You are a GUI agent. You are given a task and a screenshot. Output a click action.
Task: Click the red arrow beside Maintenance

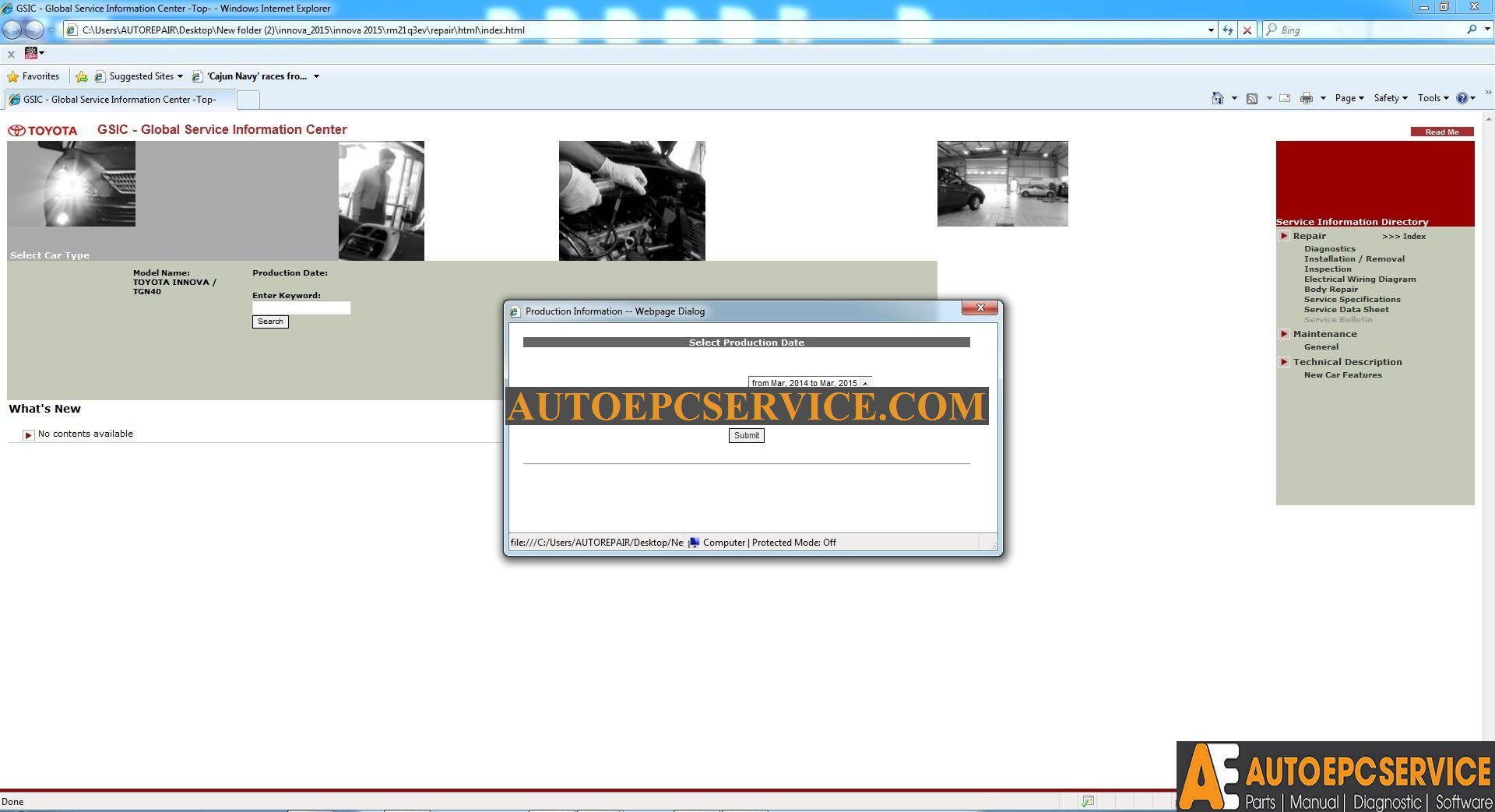(1284, 334)
